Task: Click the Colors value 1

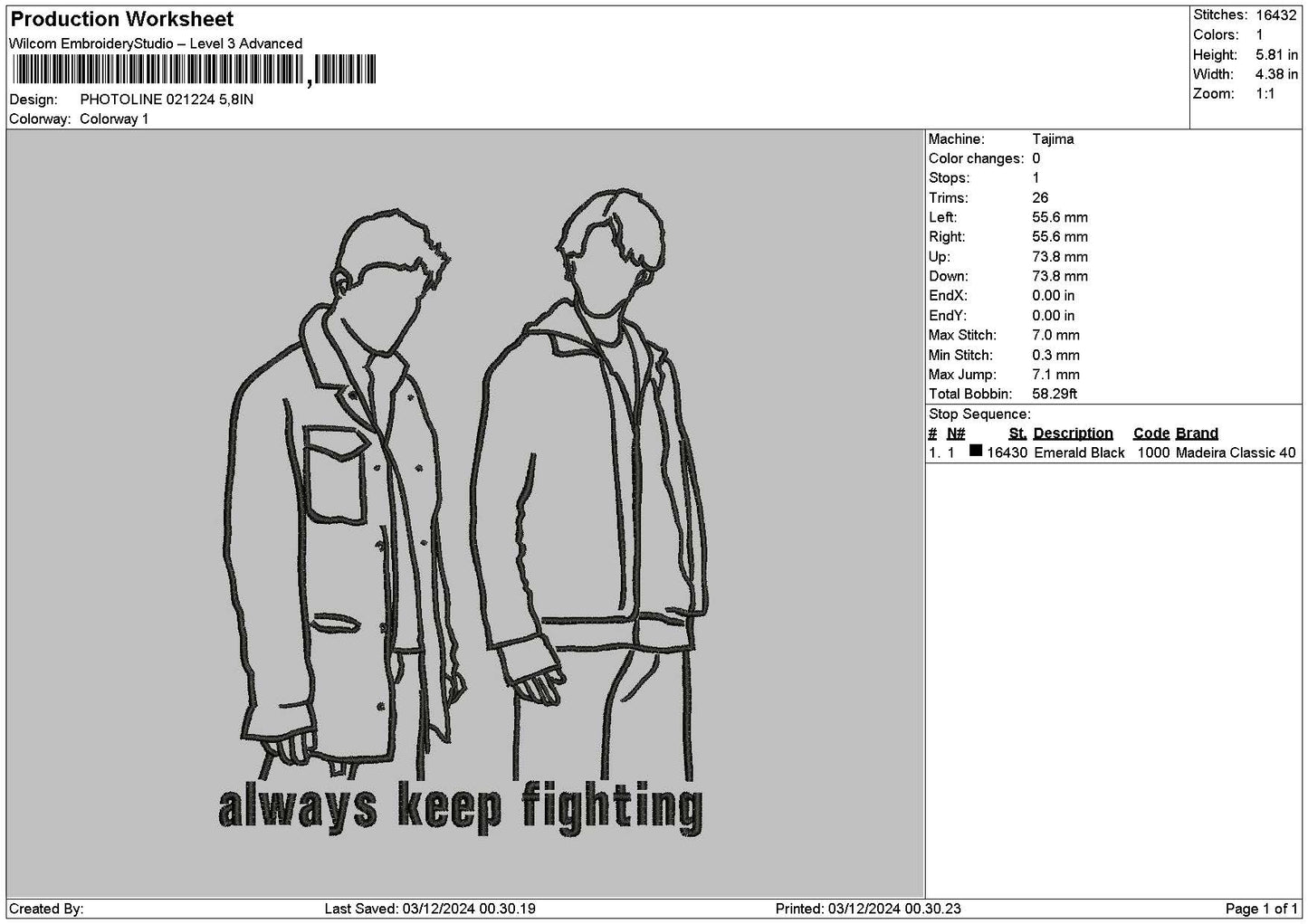Action: click(x=1259, y=34)
